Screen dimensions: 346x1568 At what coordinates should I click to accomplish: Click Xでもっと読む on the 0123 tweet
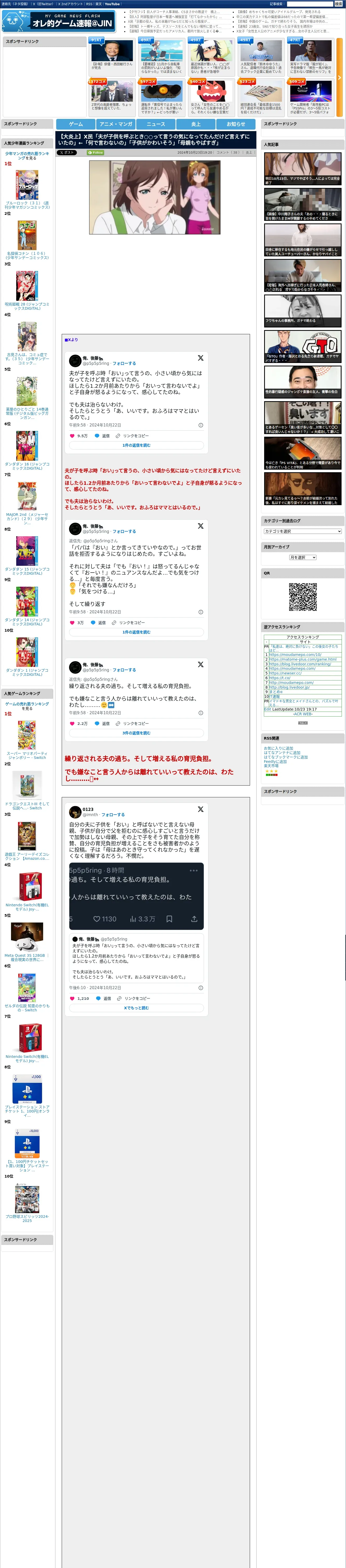point(137,1008)
